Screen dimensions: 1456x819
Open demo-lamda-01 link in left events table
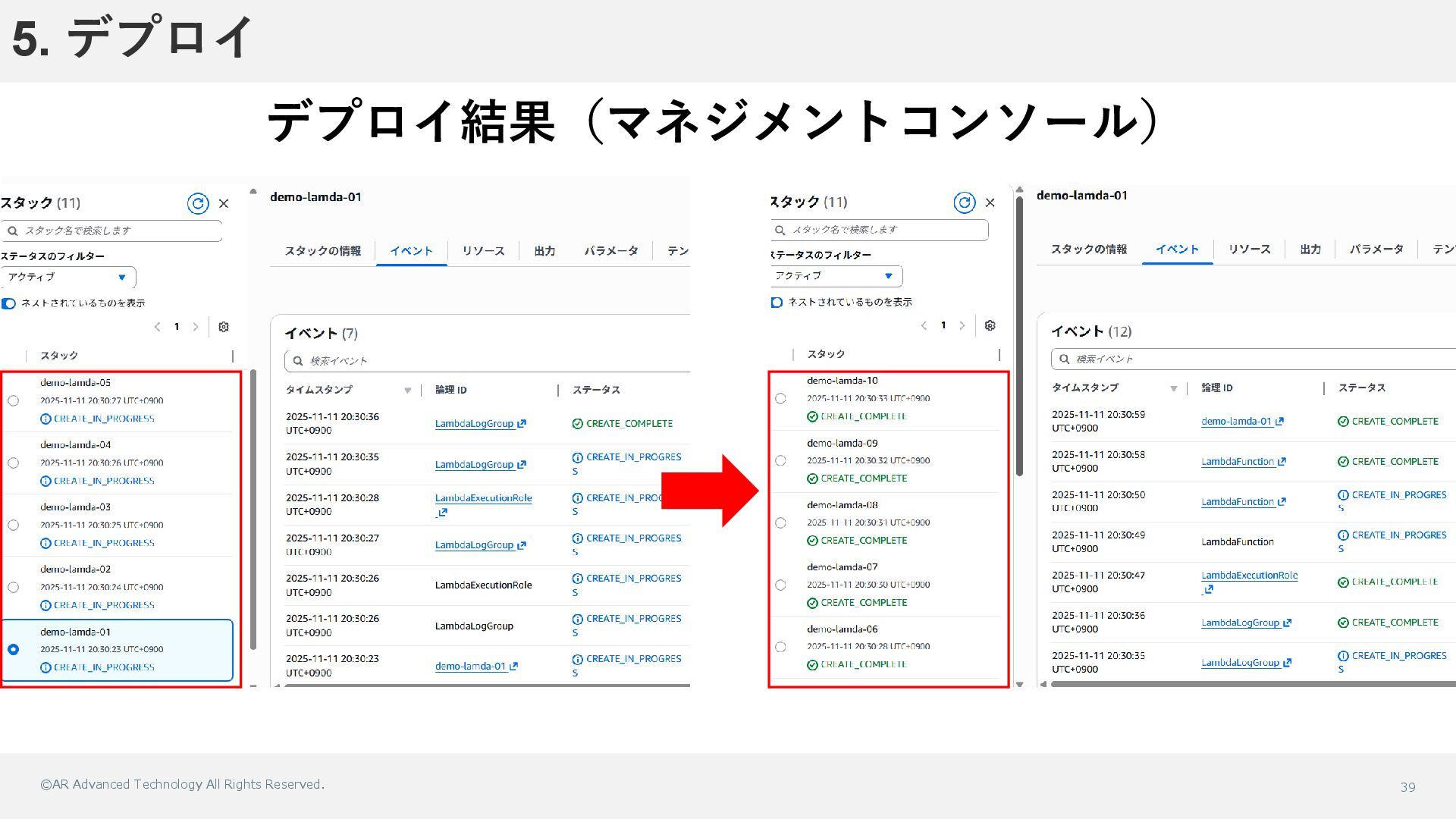(x=470, y=667)
